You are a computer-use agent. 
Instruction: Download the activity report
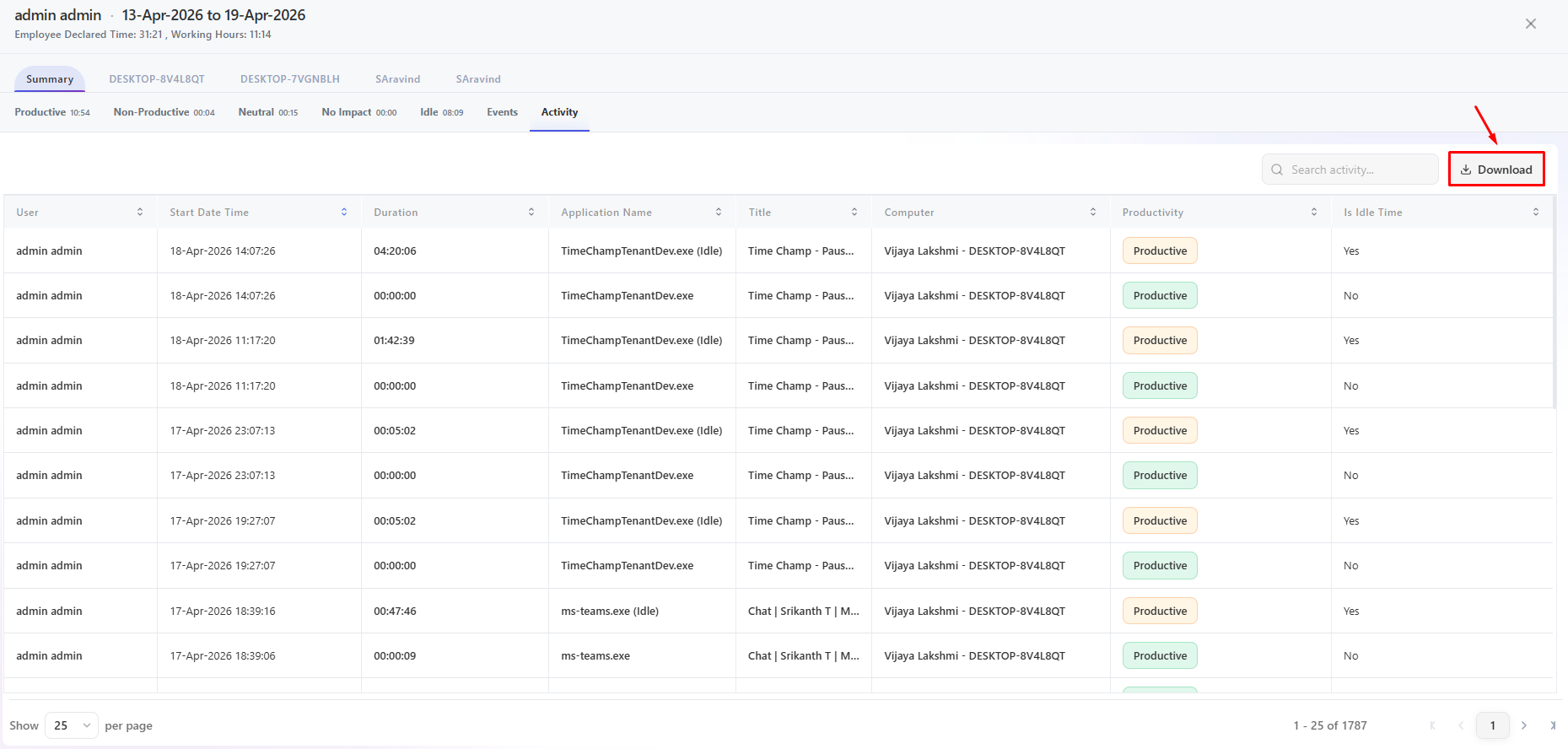1496,170
